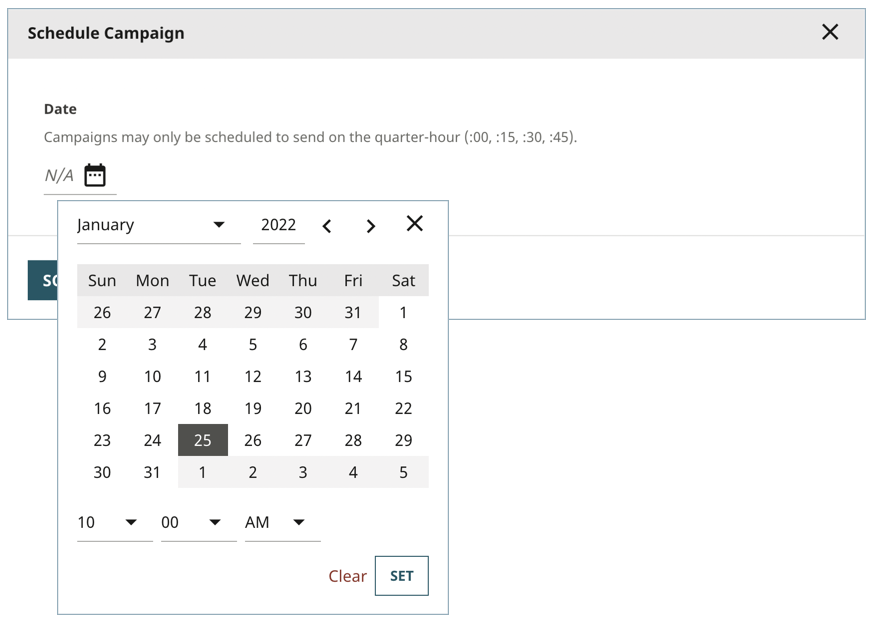Select January 14 in the calendar grid
This screenshot has width=875, height=621.
[353, 376]
